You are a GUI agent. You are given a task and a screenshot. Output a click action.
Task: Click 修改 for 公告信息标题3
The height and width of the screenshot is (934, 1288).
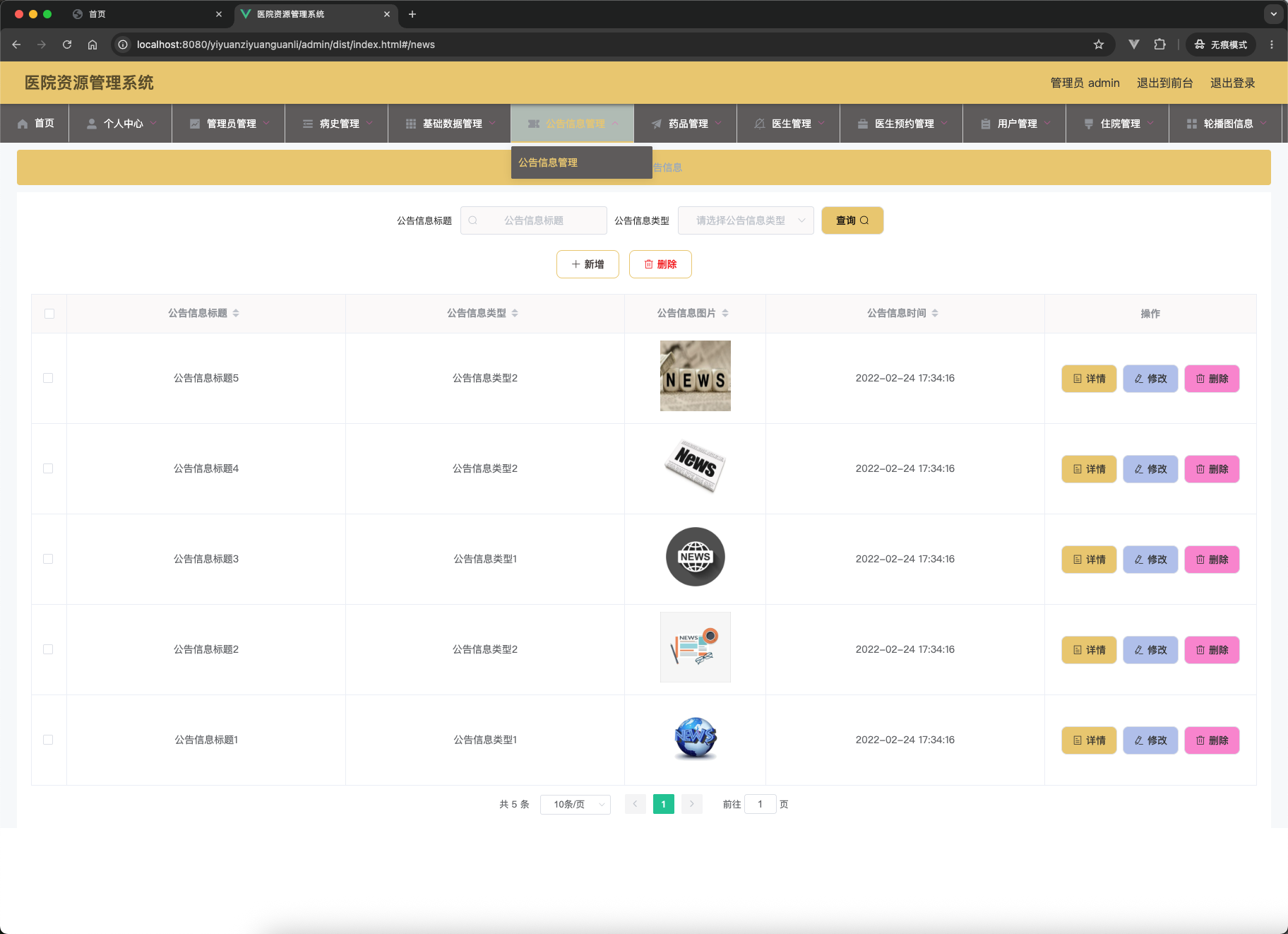(1150, 560)
